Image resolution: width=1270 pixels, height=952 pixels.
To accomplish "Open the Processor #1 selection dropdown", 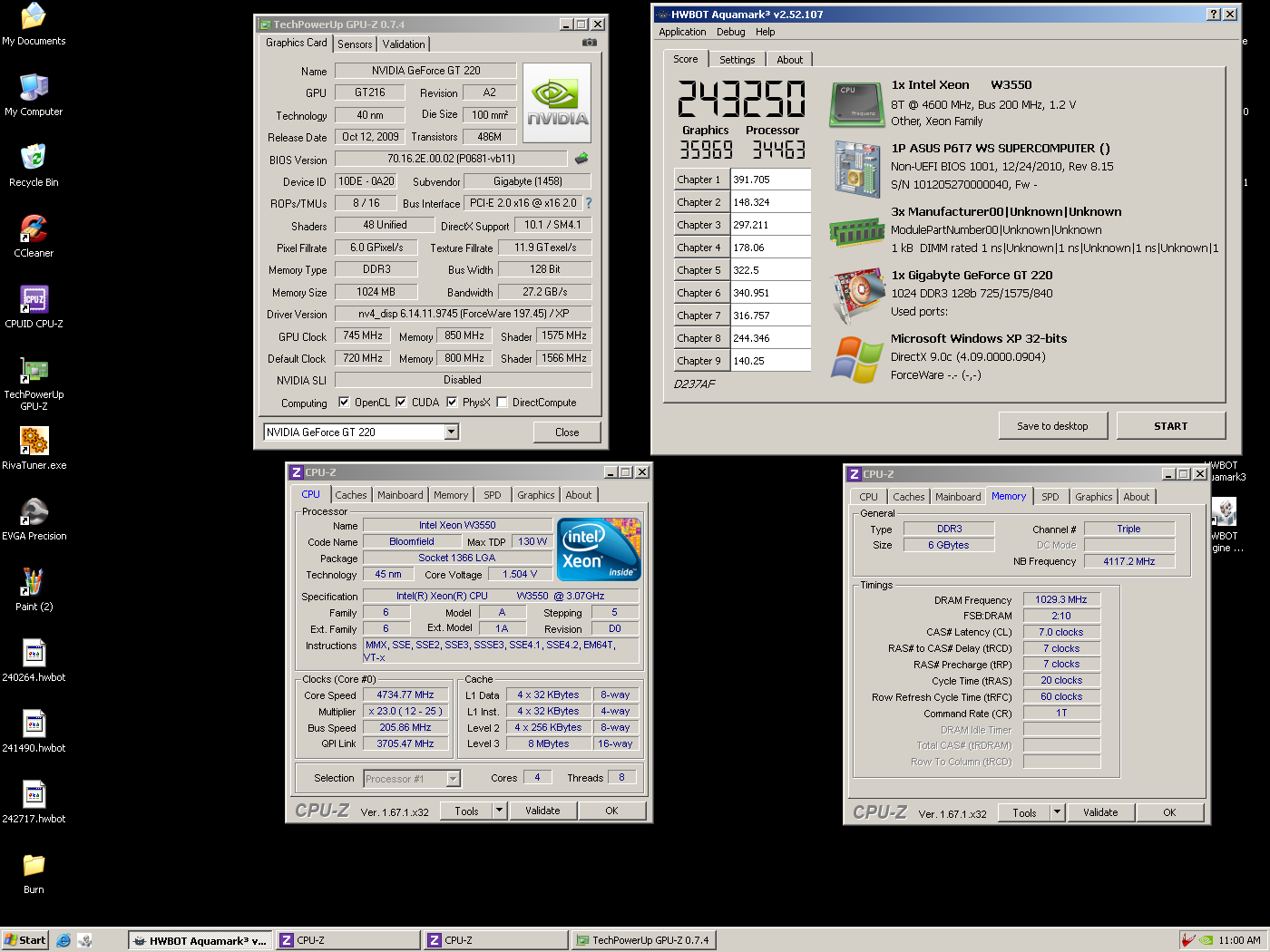I will tap(454, 779).
